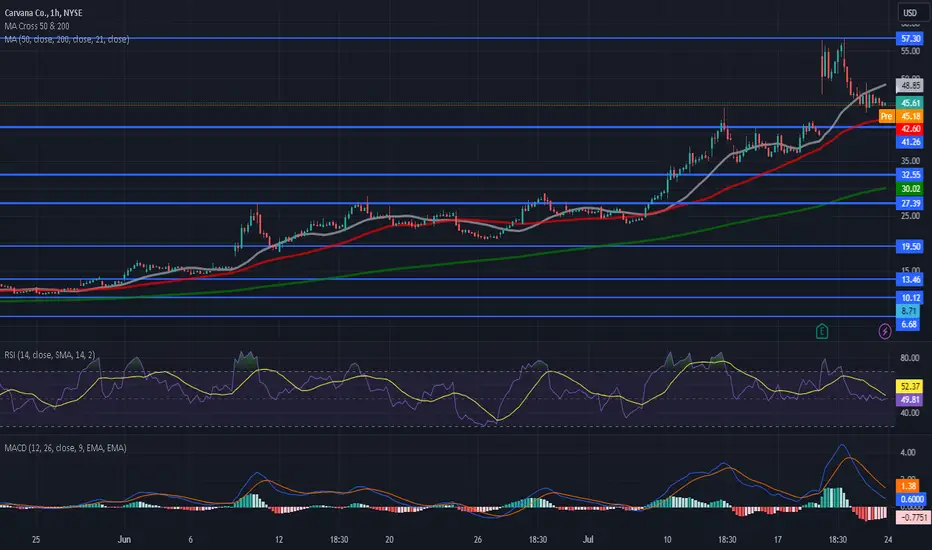
Task: Select the MA Cross 50 & 200 legend
Action: pos(37,26)
